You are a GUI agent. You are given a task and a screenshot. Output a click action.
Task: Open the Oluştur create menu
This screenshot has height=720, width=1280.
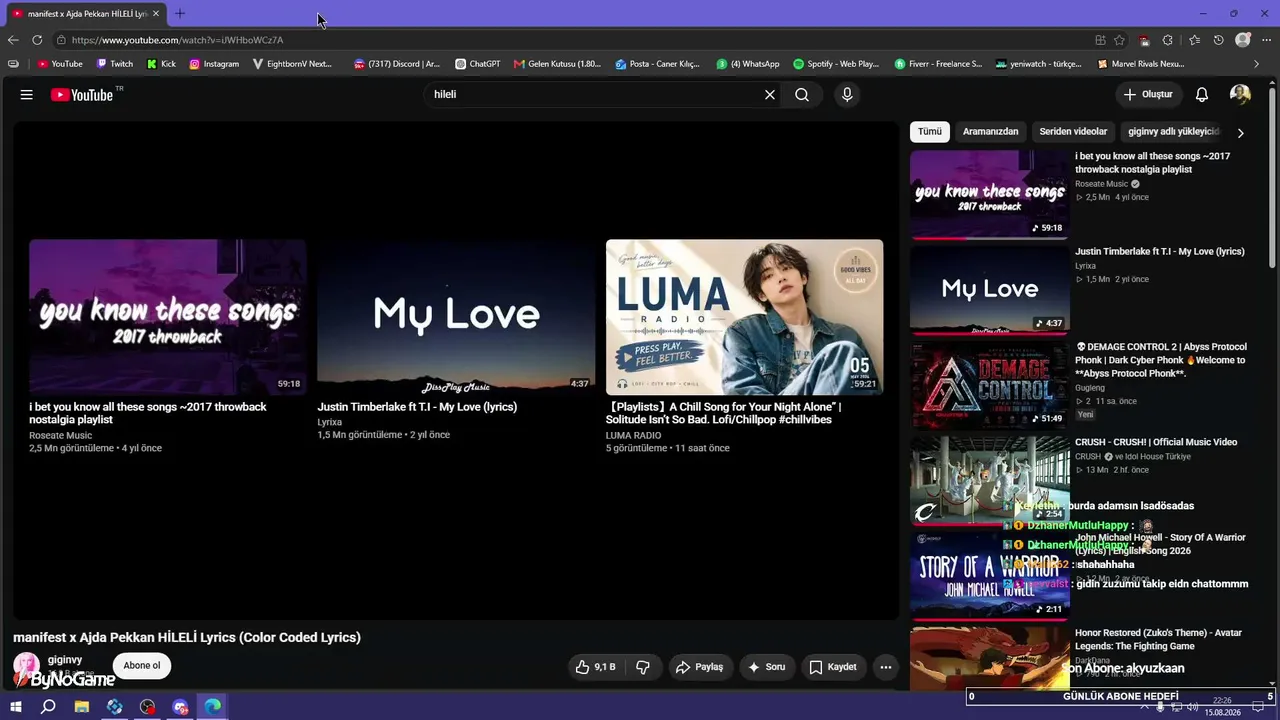1148,95
